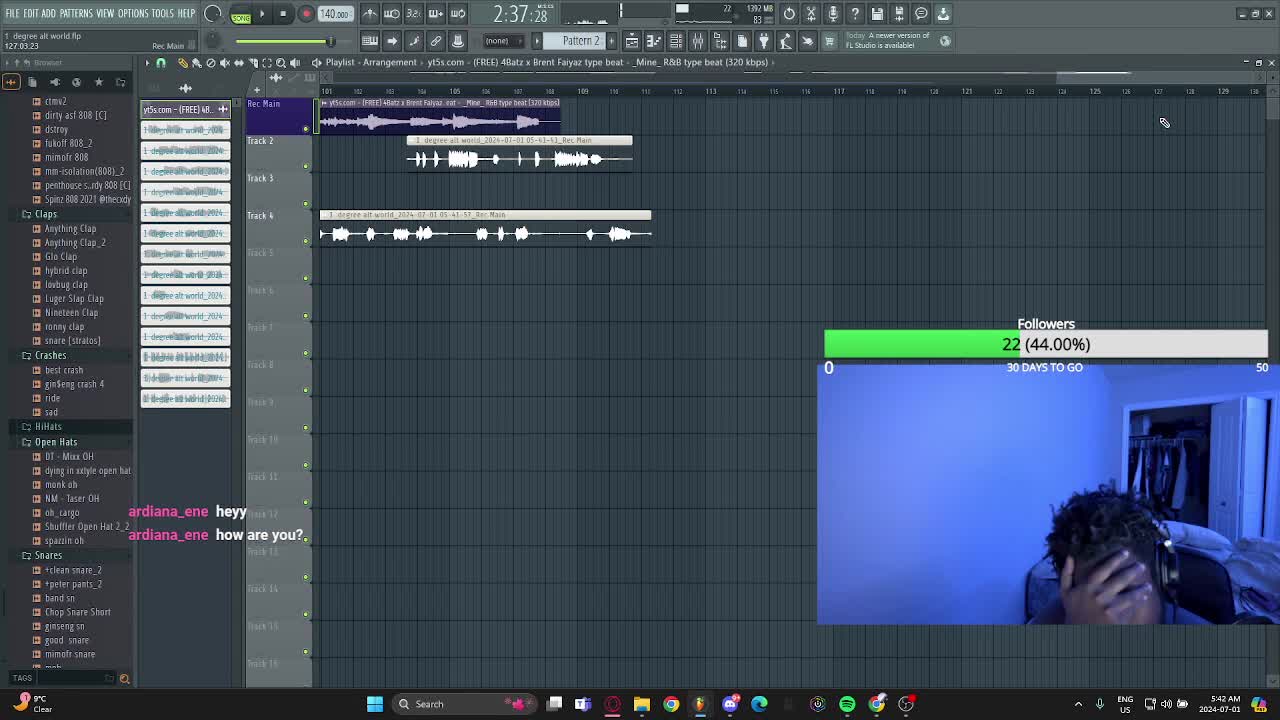Select the best crash sample

click(64, 370)
